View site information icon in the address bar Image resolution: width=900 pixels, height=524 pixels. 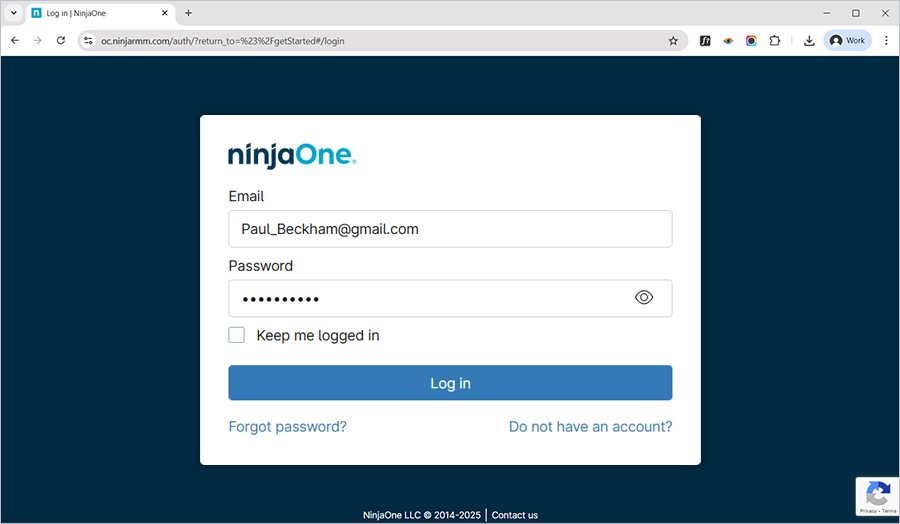coord(88,41)
